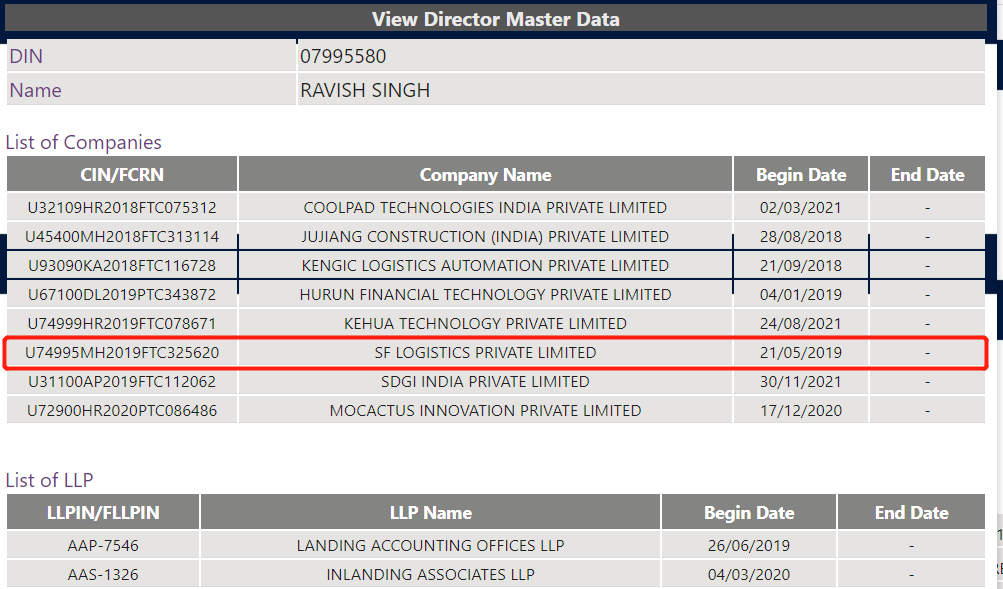Open INLANDING ASSOCIATES LLP entry
This screenshot has width=1003, height=589.
click(430, 575)
